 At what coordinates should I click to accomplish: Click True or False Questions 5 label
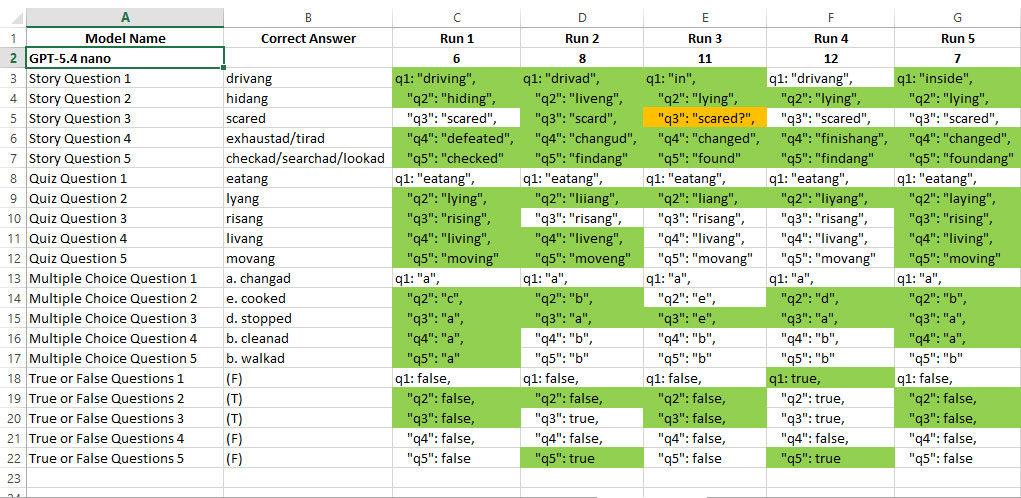coord(125,458)
